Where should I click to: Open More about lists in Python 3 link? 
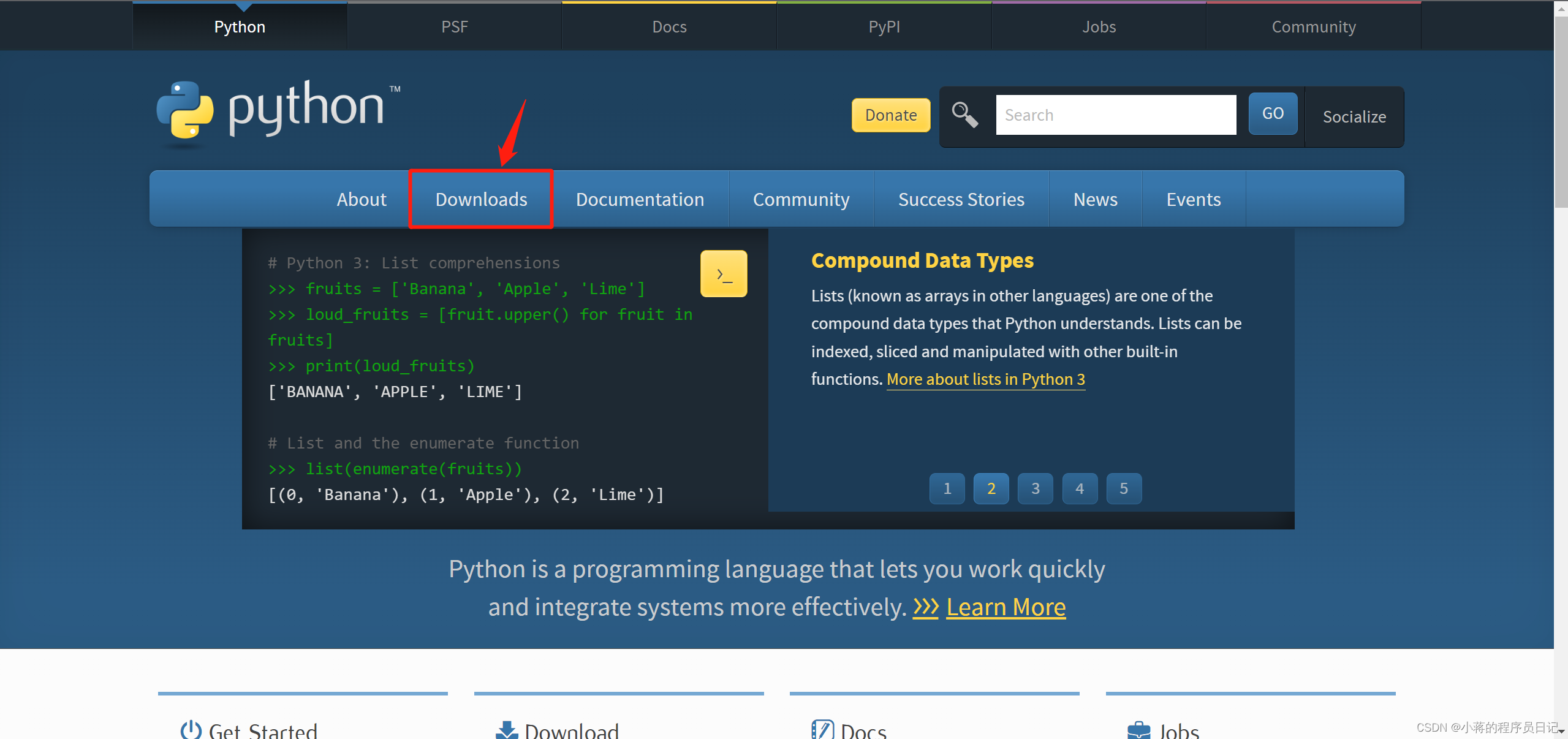(985, 379)
